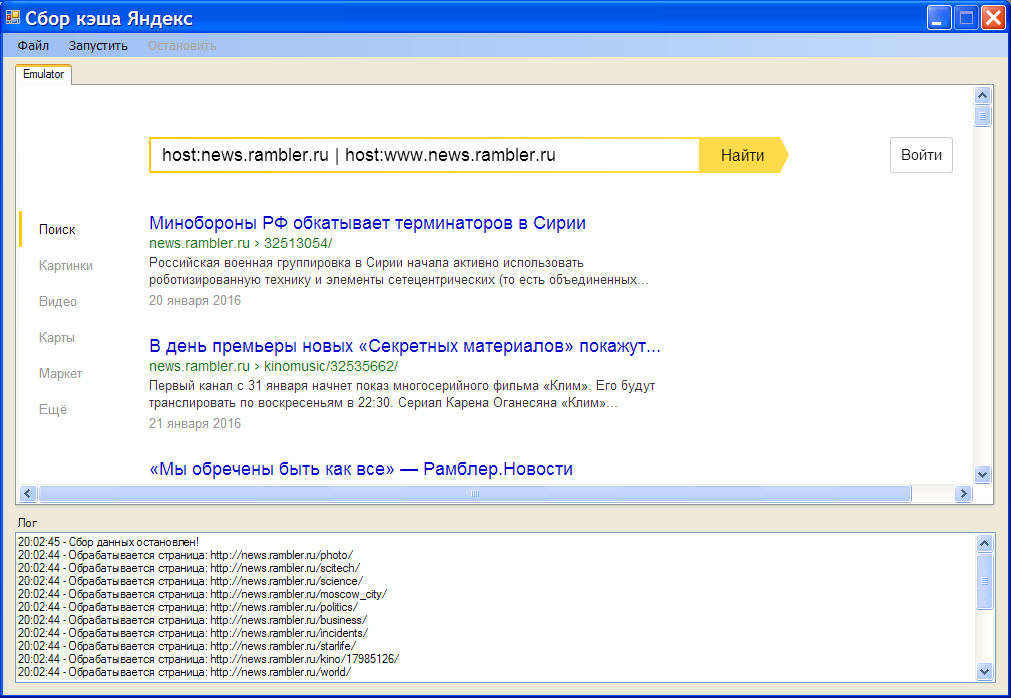This screenshot has width=1011, height=698.
Task: Click the horizontal scrollbar left arrow
Action: pos(27,494)
